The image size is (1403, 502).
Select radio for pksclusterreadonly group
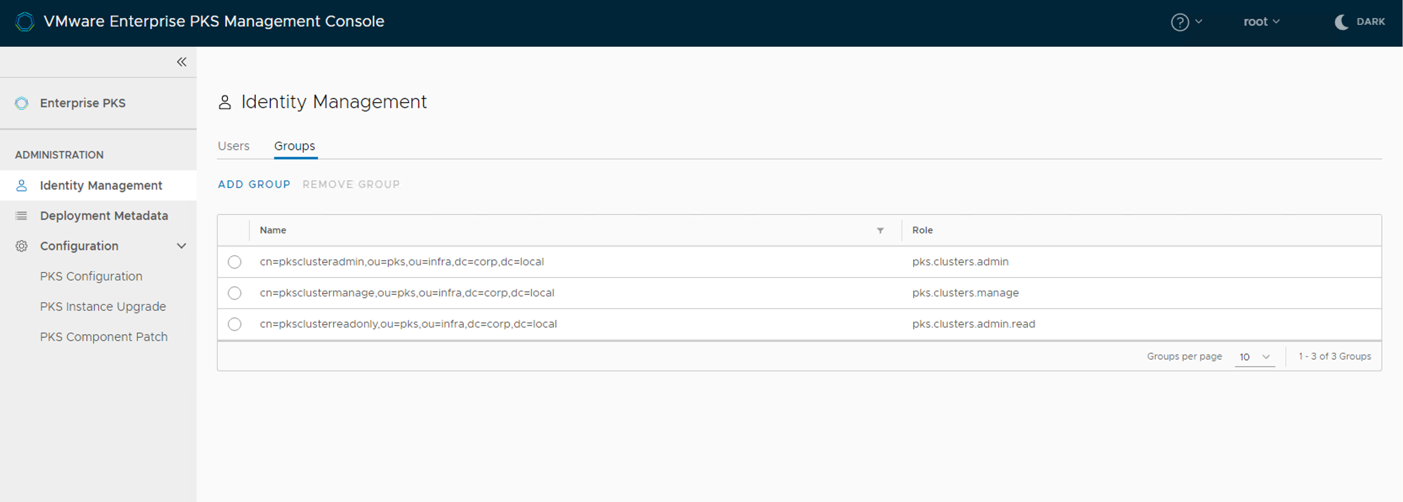click(234, 324)
